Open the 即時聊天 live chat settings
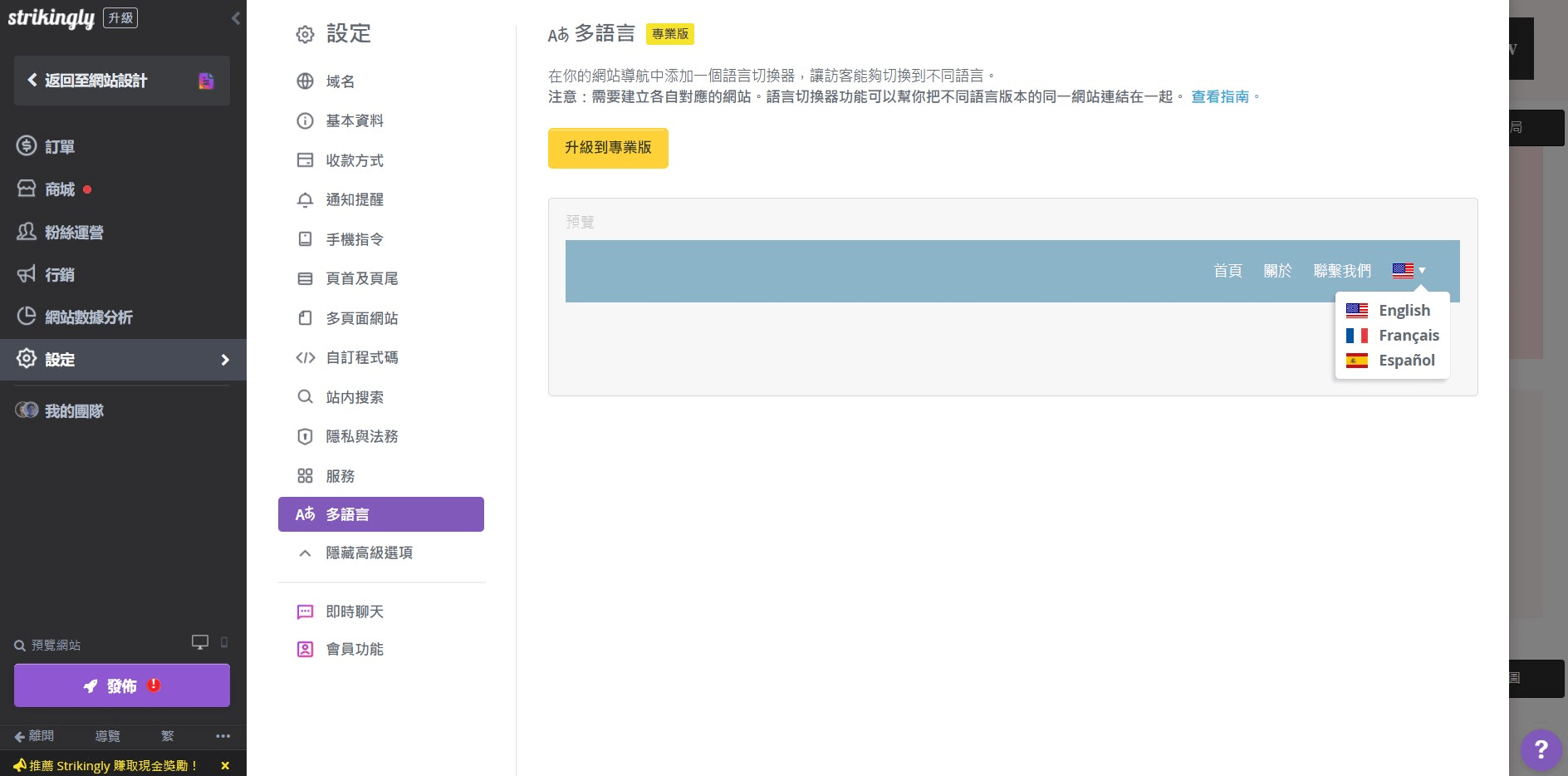 354,612
